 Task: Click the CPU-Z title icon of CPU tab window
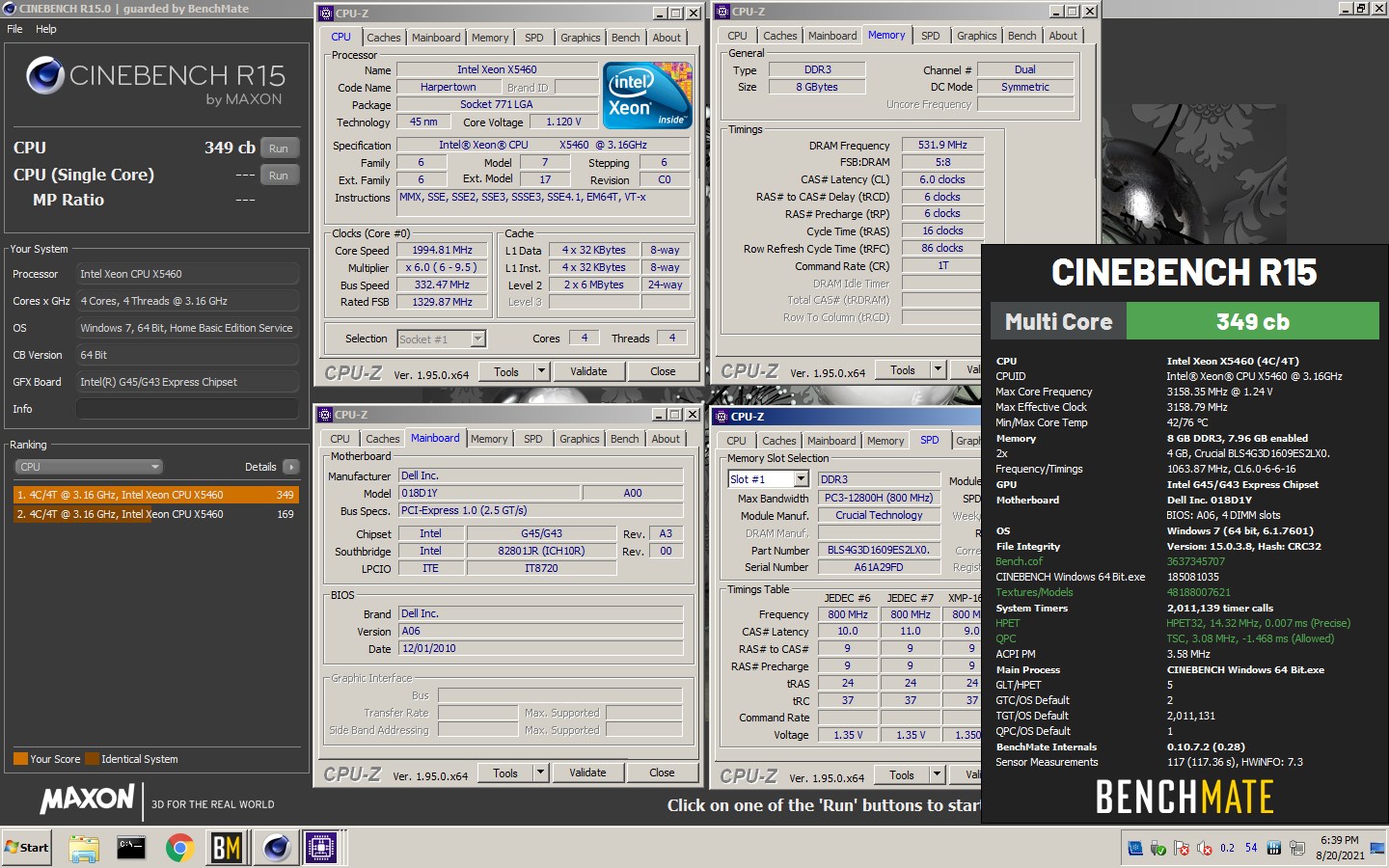click(x=326, y=14)
